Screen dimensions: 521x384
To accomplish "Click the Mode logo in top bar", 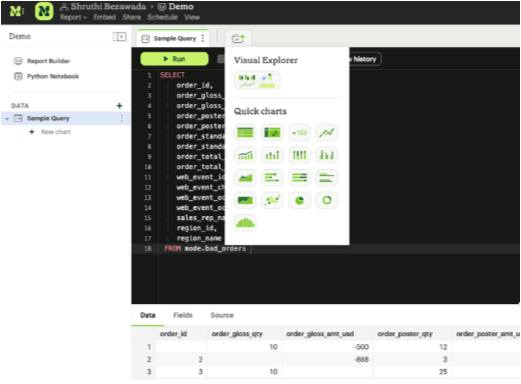I will click(x=16, y=11).
